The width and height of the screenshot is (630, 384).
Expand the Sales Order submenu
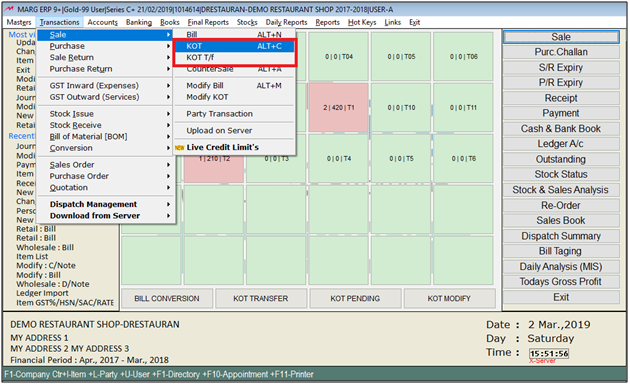coord(106,165)
